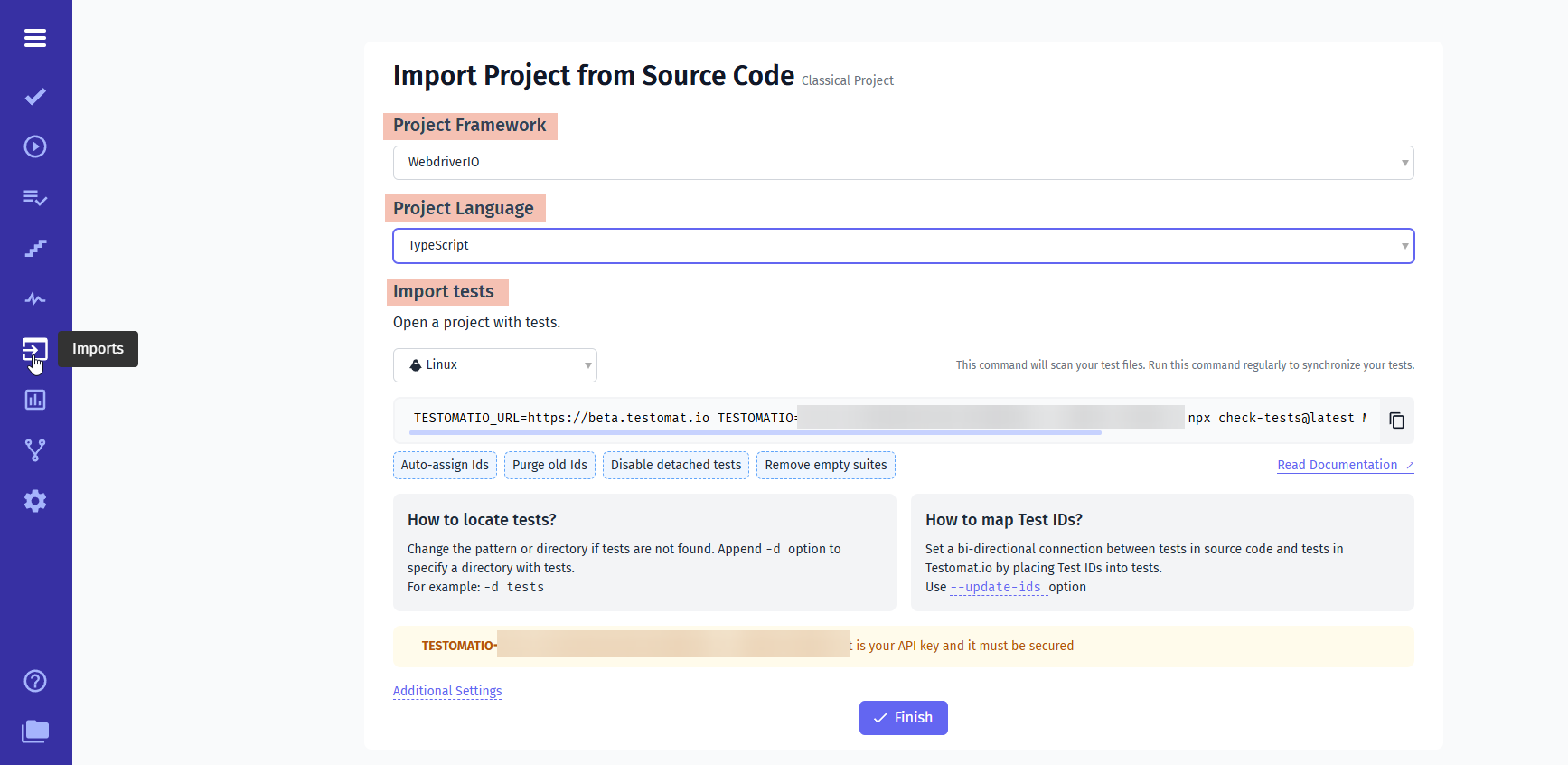This screenshot has width=1568, height=765.
Task: Open the Analytics chart icon in sidebar
Action: coord(35,400)
